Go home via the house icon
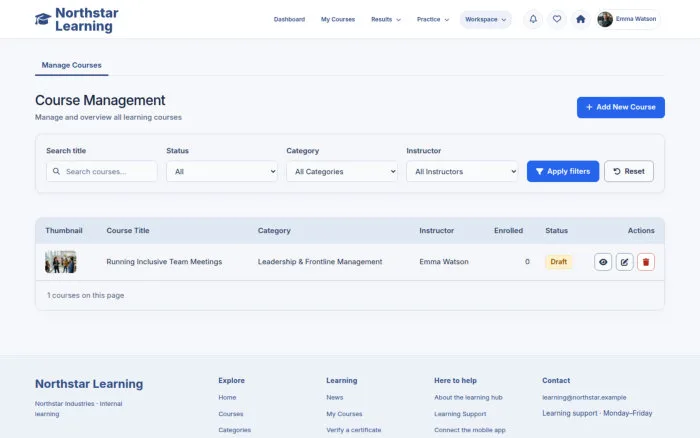Image resolution: width=700 pixels, height=438 pixels. coord(580,19)
